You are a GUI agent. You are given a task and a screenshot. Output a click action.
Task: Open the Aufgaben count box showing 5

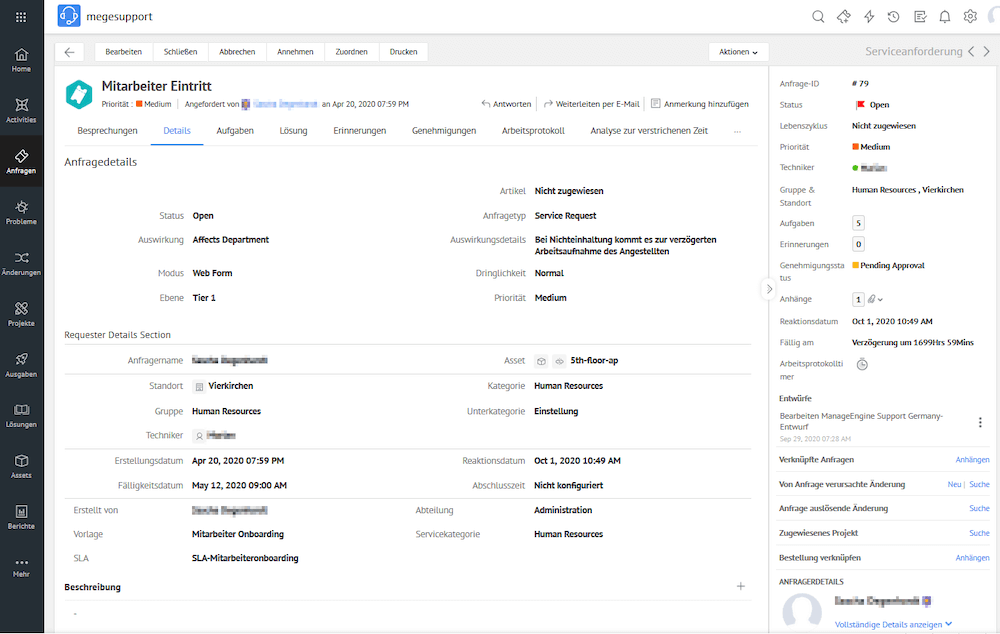pos(858,223)
